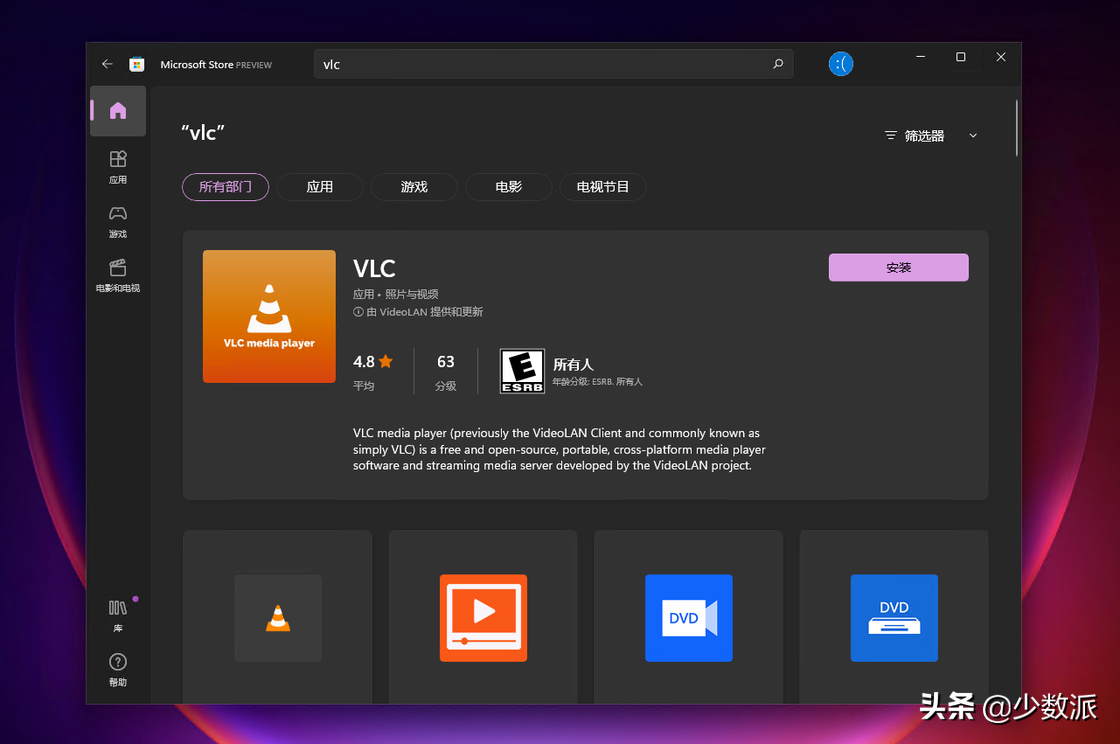This screenshot has width=1120, height=744.
Task: Click the Microsoft Store logo icon
Action: point(136,64)
